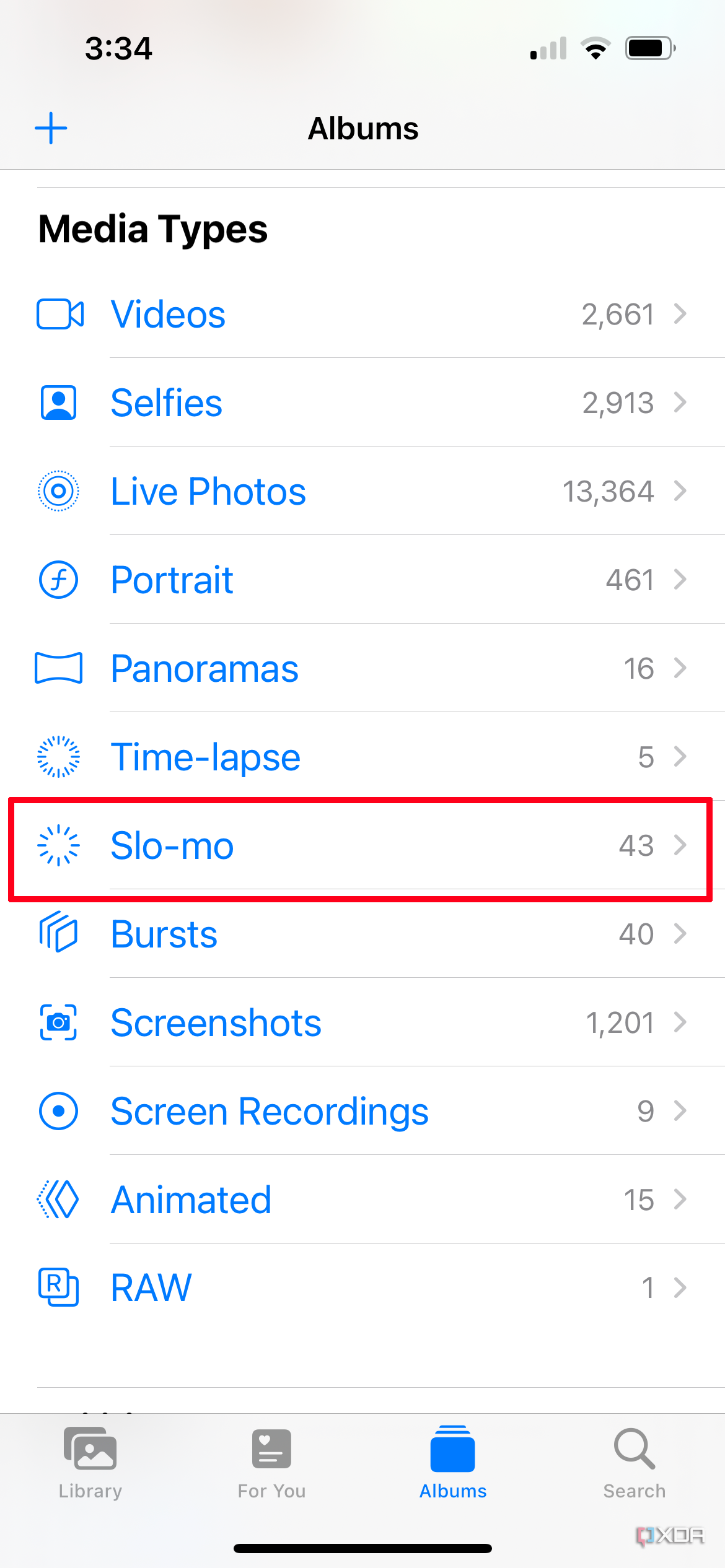Open the Screen Recordings album

tap(269, 1111)
